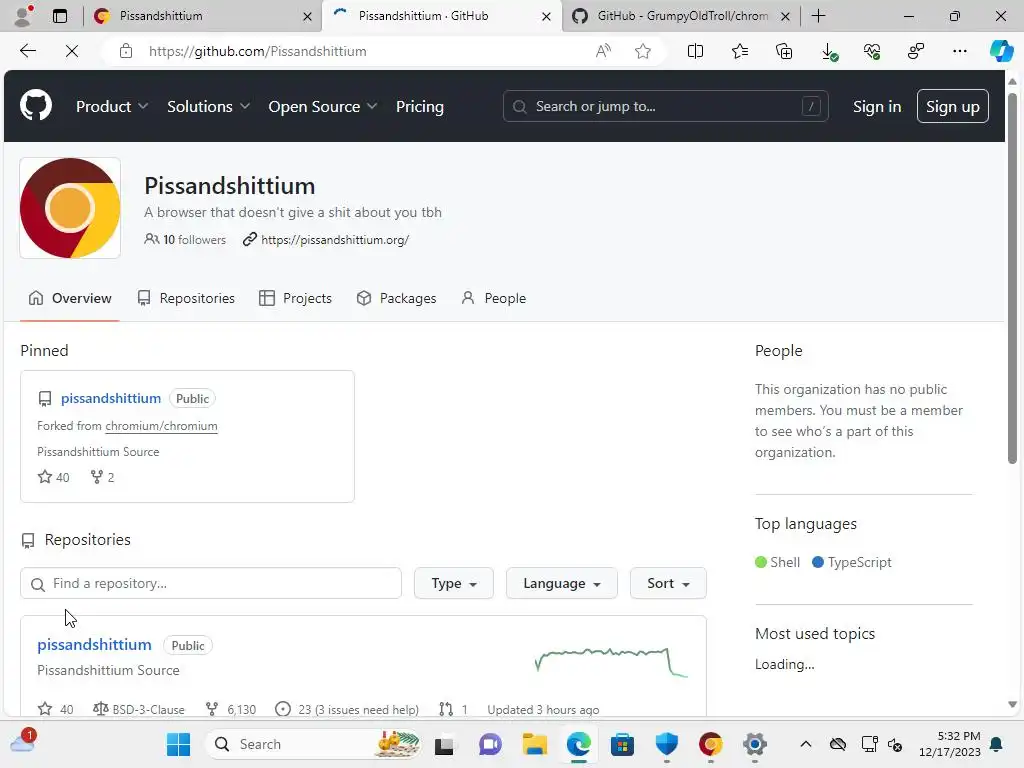Open pinned pissandshittium repository link

111,398
